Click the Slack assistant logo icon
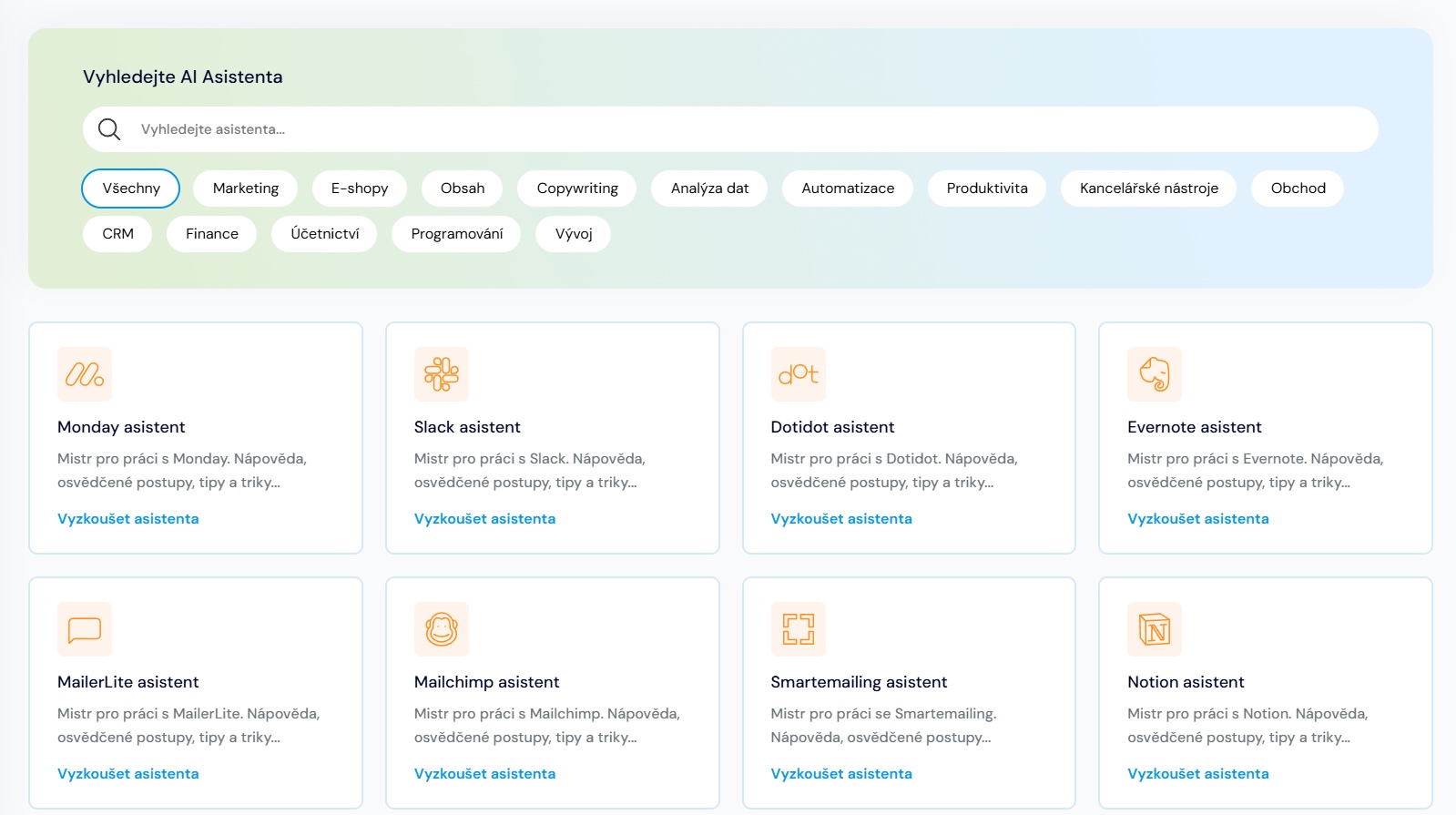 [x=442, y=374]
